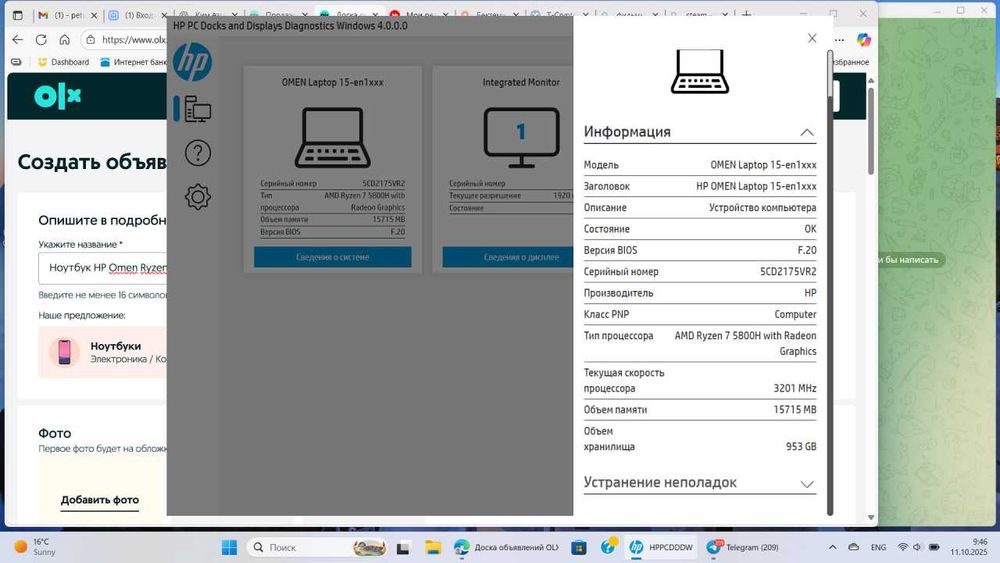Select the suggested 'Ноутбуки' category
1000x563 pixels.
(103, 353)
